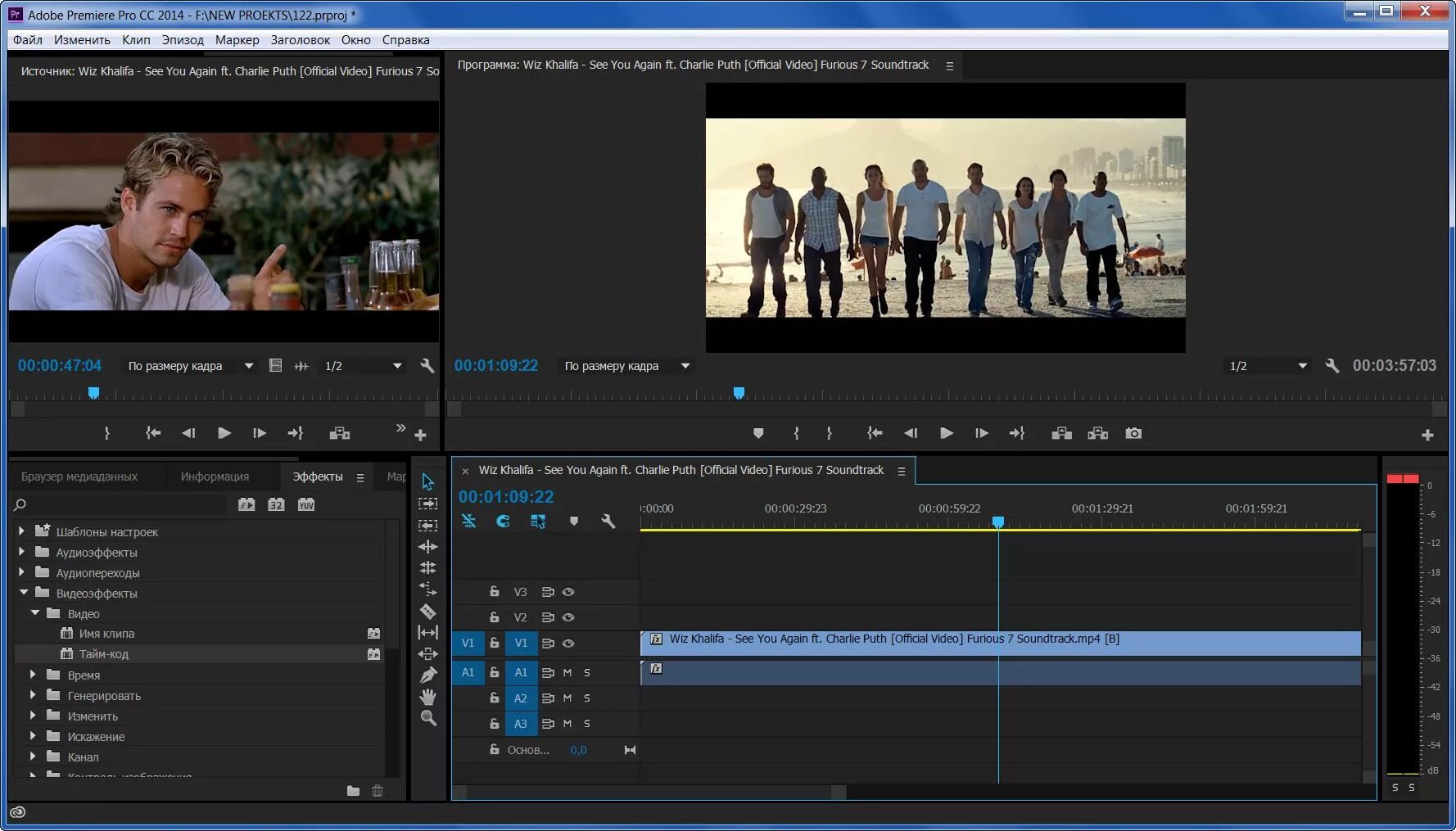This screenshot has width=1456, height=831.
Task: Open timeline display settings wrench
Action: pos(608,521)
